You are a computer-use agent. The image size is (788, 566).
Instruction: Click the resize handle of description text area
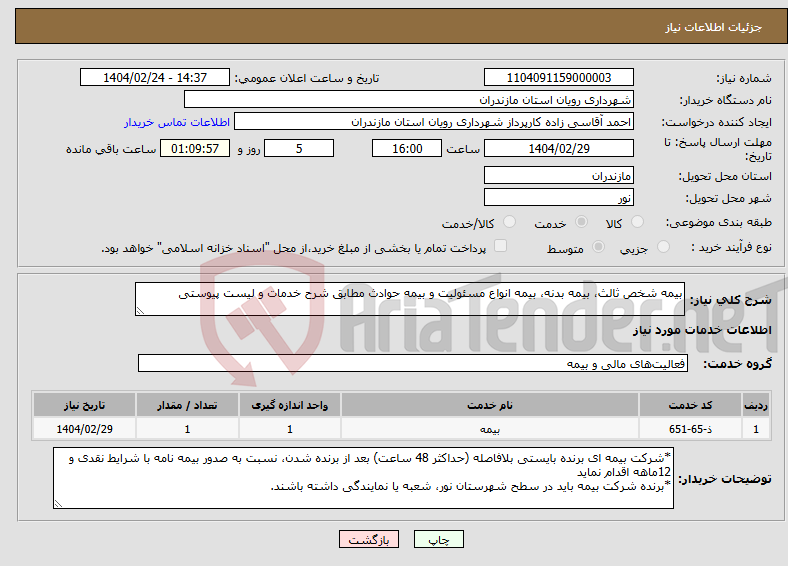140,311
